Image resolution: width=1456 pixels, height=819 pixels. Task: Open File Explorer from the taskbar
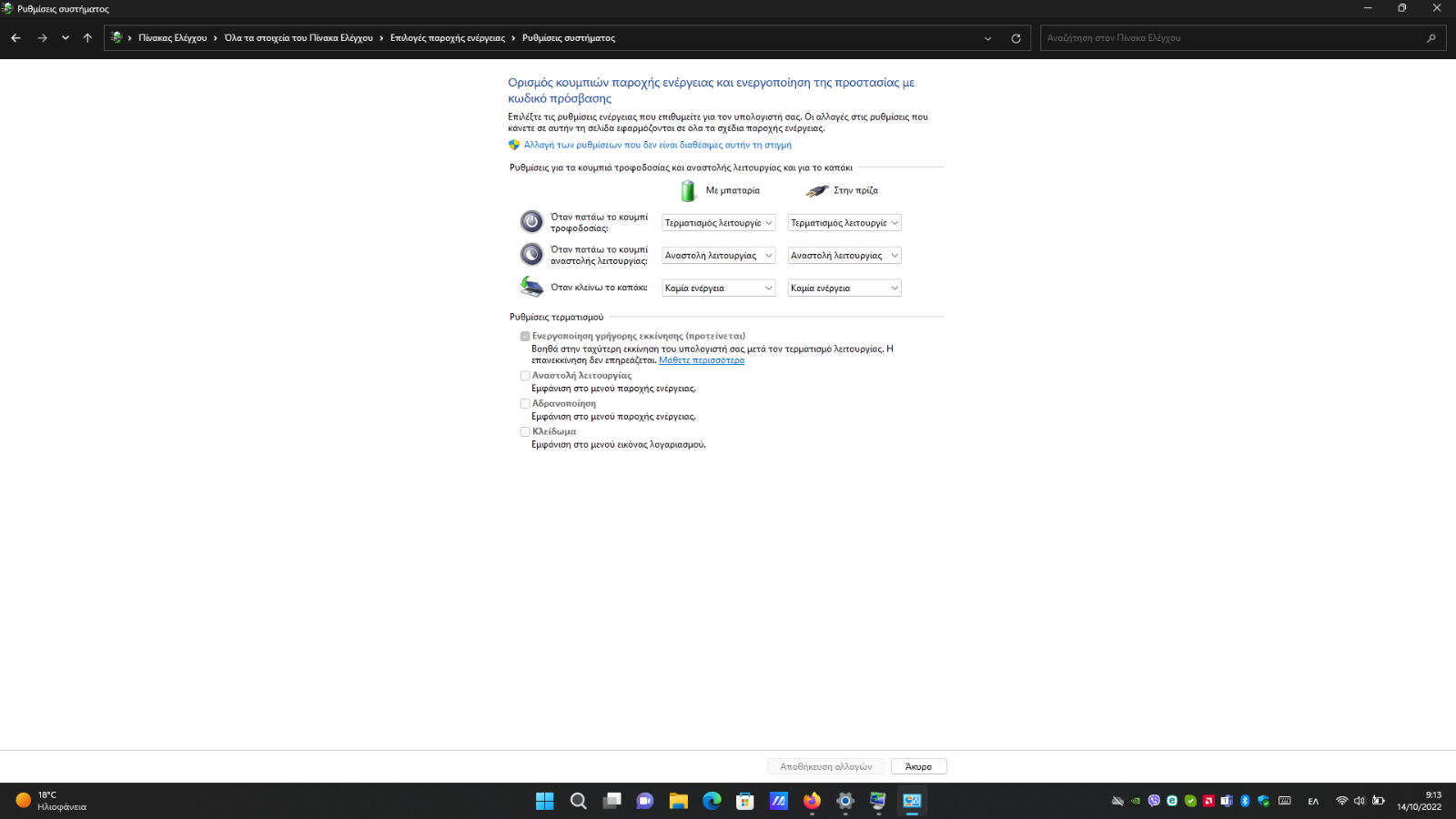678,801
